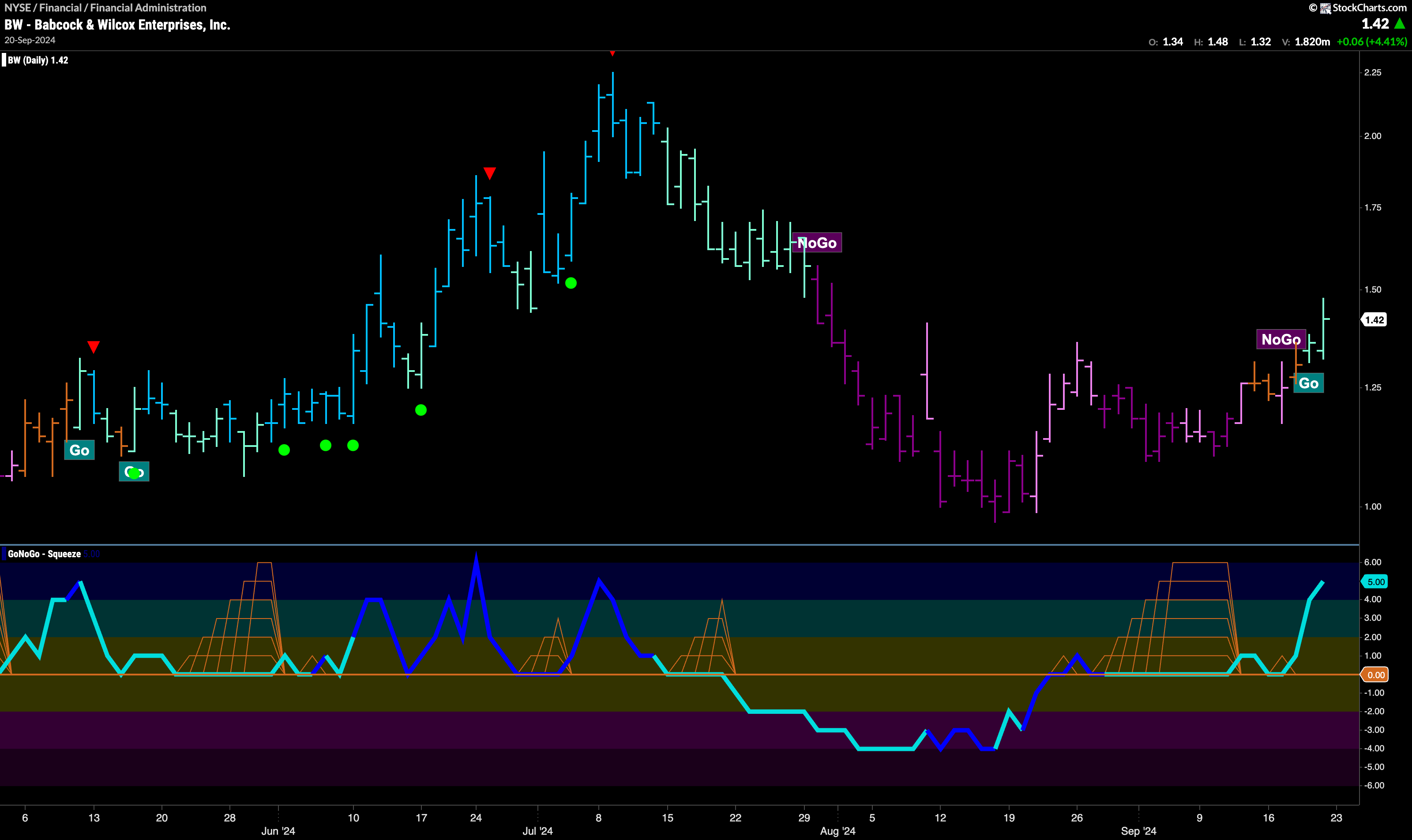Click the 6.00 squeeze axis label

point(1372,562)
